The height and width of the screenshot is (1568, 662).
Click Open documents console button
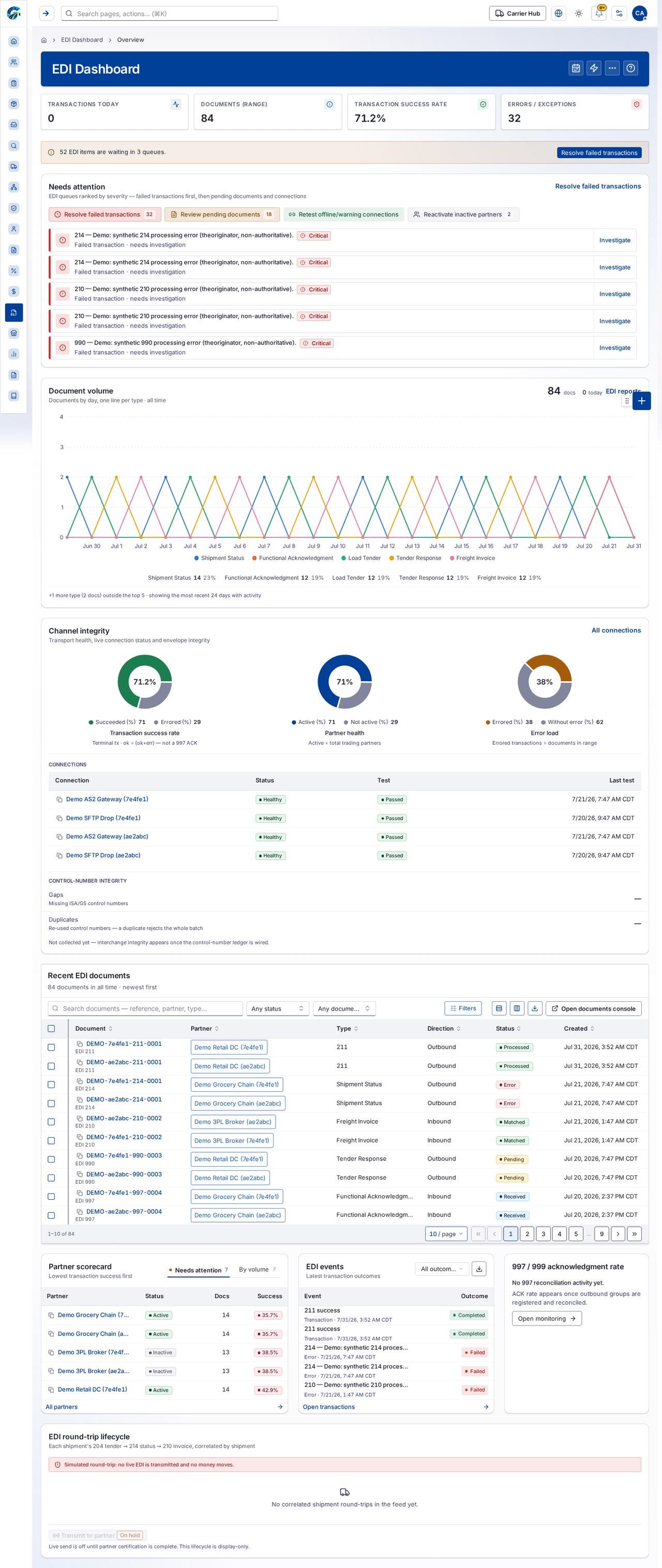pos(593,1008)
